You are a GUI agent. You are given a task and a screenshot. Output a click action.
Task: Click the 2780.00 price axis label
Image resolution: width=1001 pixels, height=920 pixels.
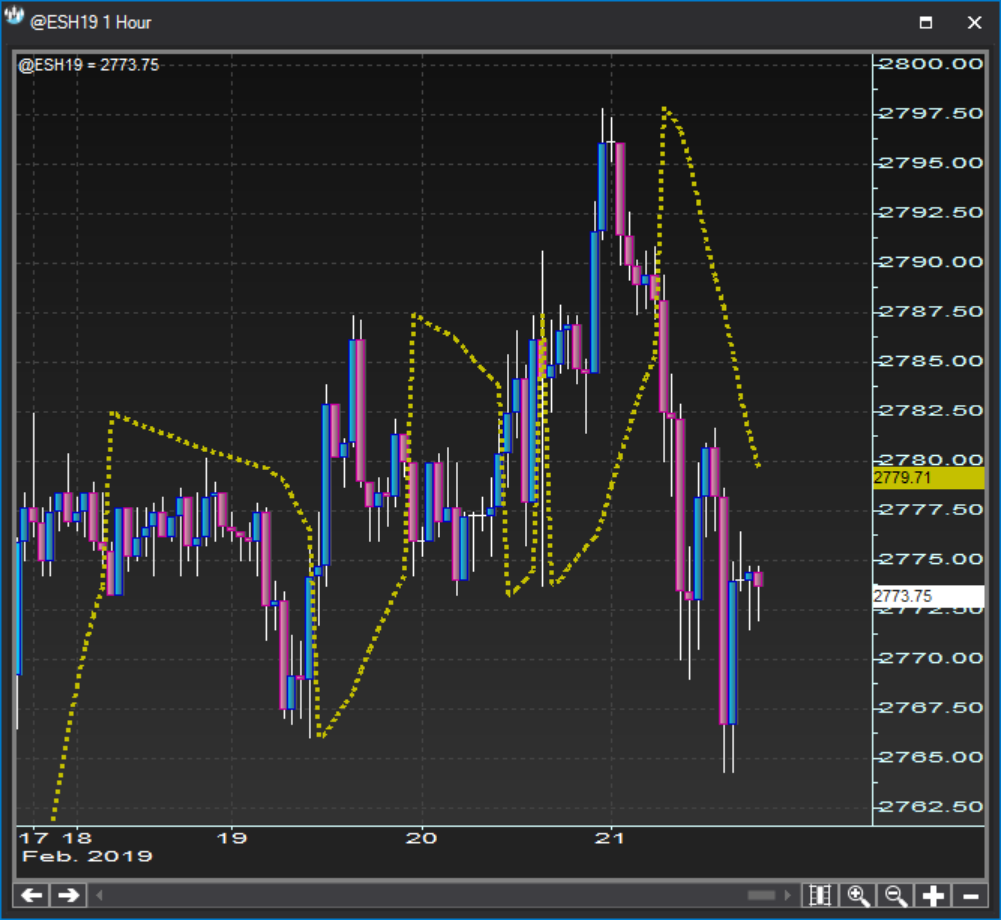(x=931, y=460)
